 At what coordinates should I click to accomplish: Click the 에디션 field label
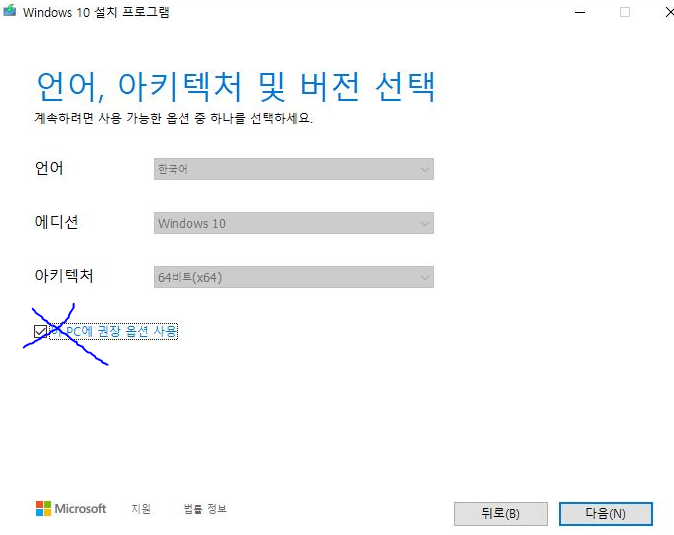(x=56, y=222)
